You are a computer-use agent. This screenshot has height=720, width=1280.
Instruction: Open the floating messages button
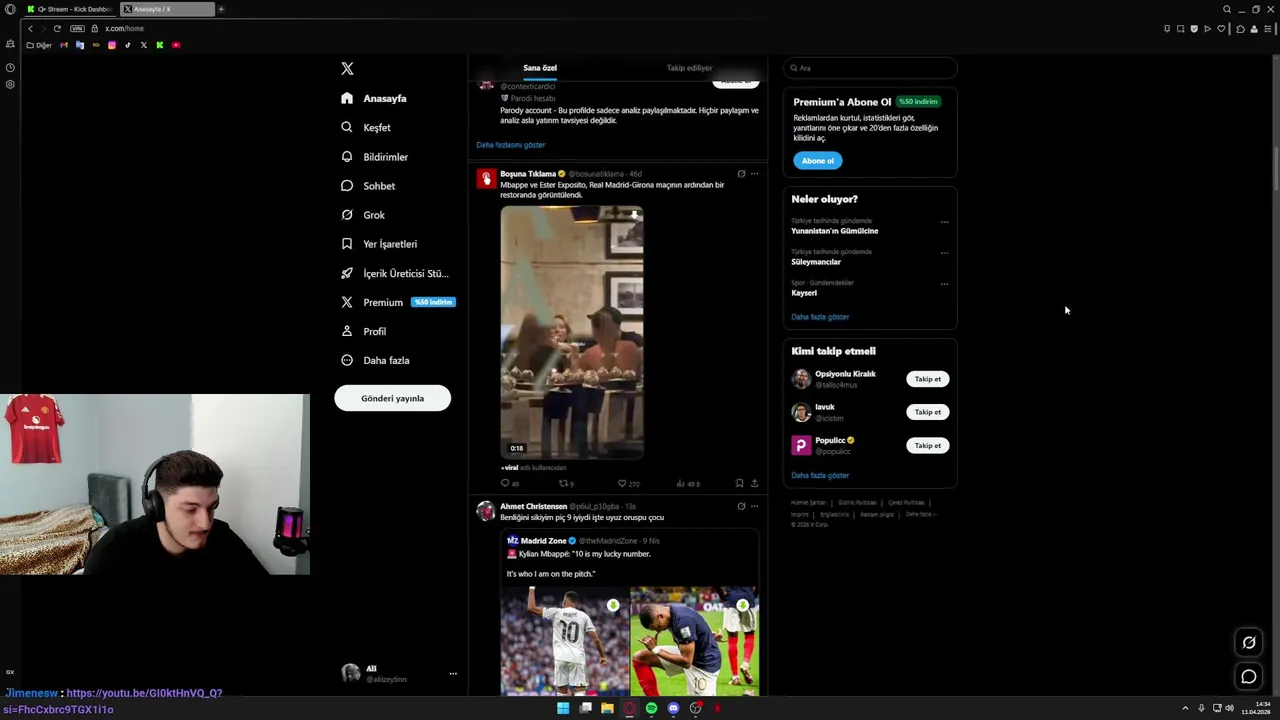click(1249, 677)
